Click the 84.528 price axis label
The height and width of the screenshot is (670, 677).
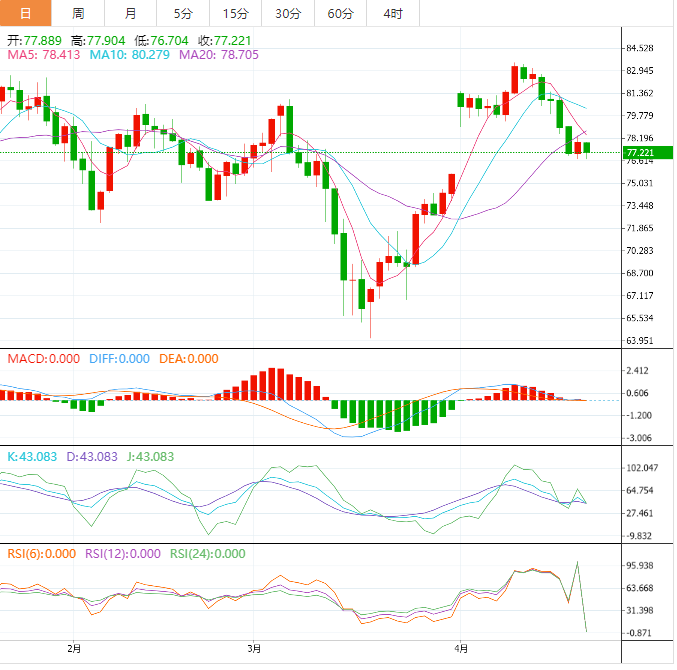click(x=638, y=49)
